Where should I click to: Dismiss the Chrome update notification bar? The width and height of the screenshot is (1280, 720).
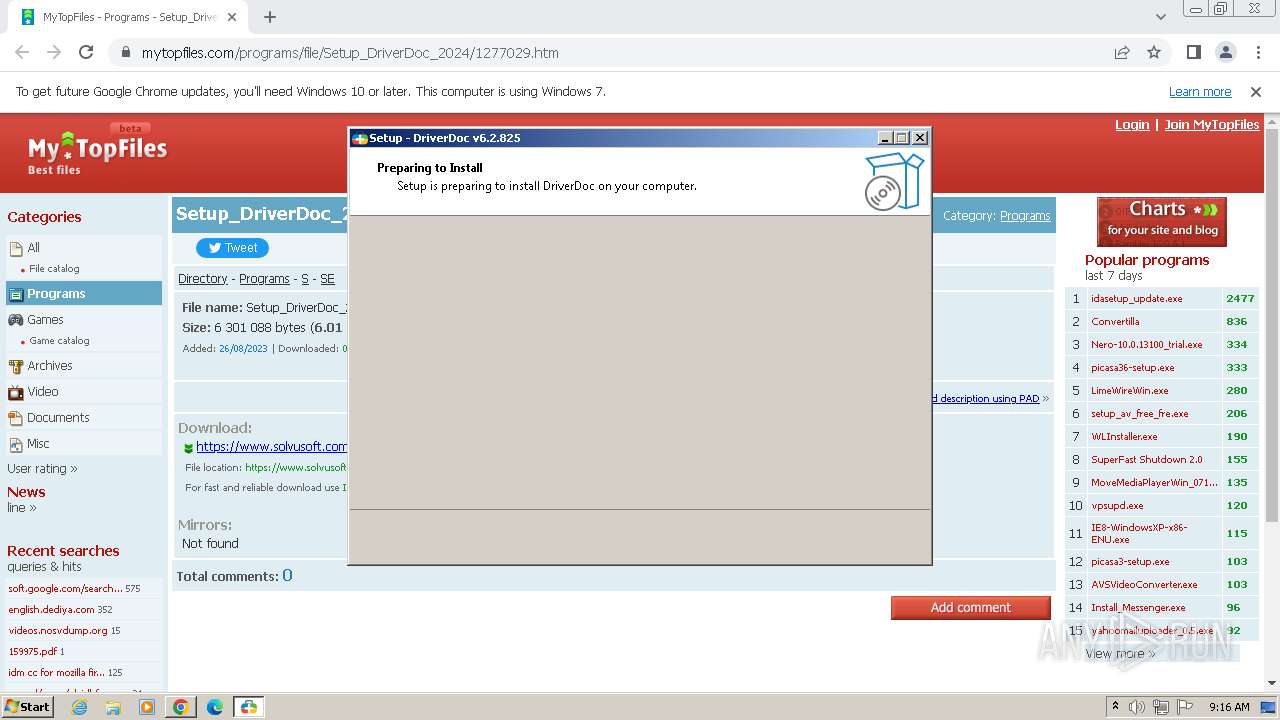(x=1256, y=91)
